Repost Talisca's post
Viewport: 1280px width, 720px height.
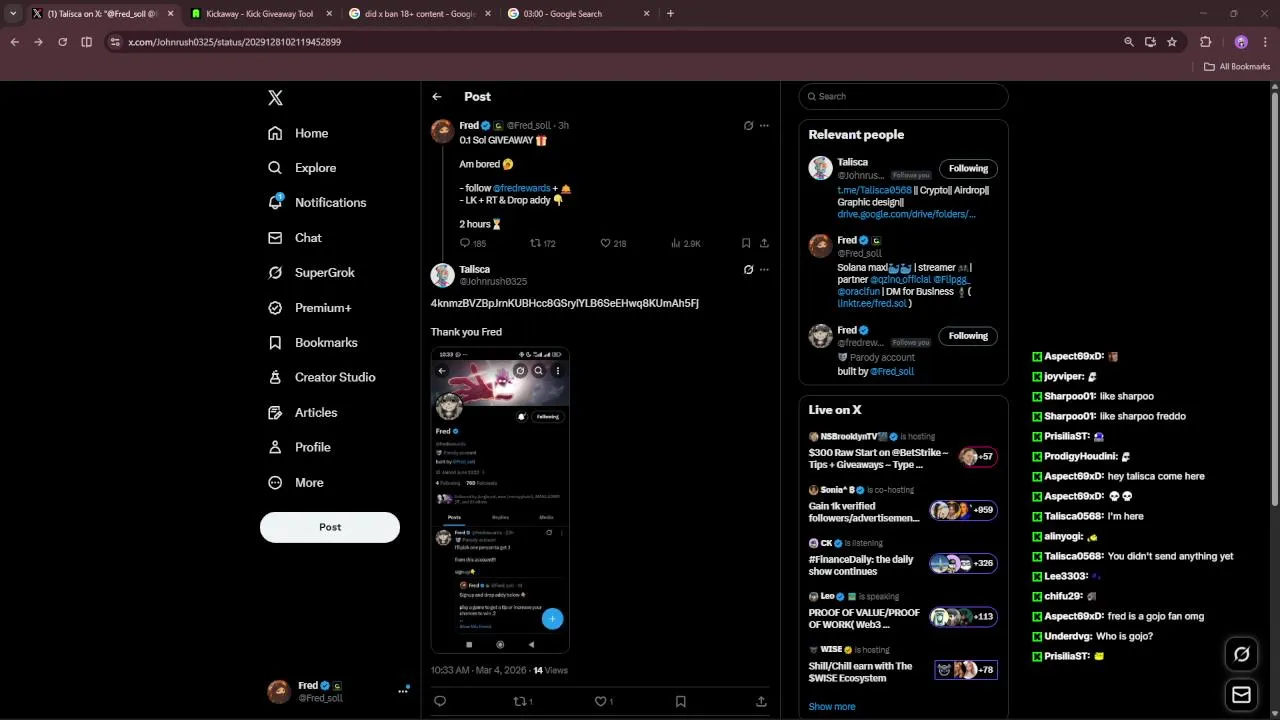point(519,702)
